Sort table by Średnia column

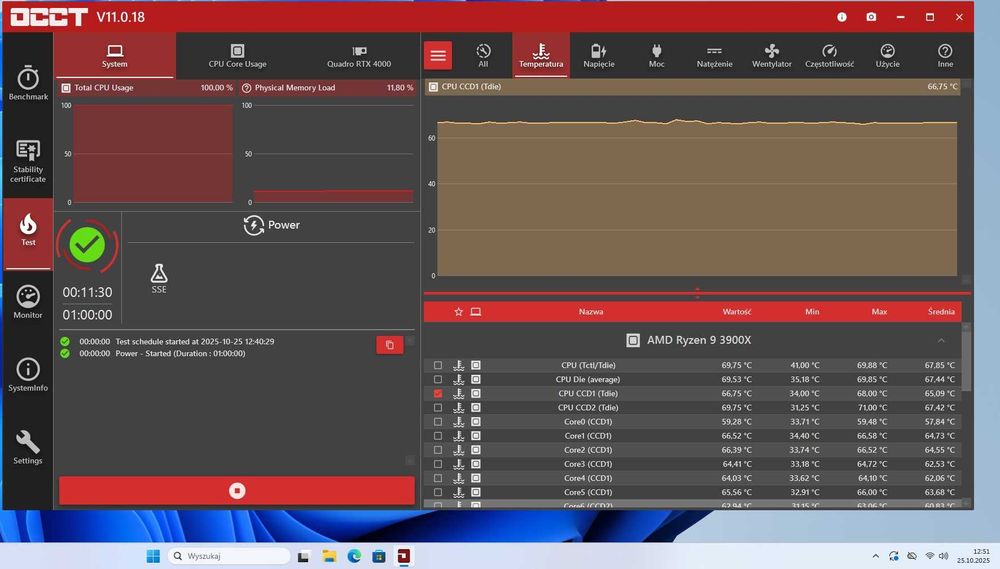click(x=941, y=312)
